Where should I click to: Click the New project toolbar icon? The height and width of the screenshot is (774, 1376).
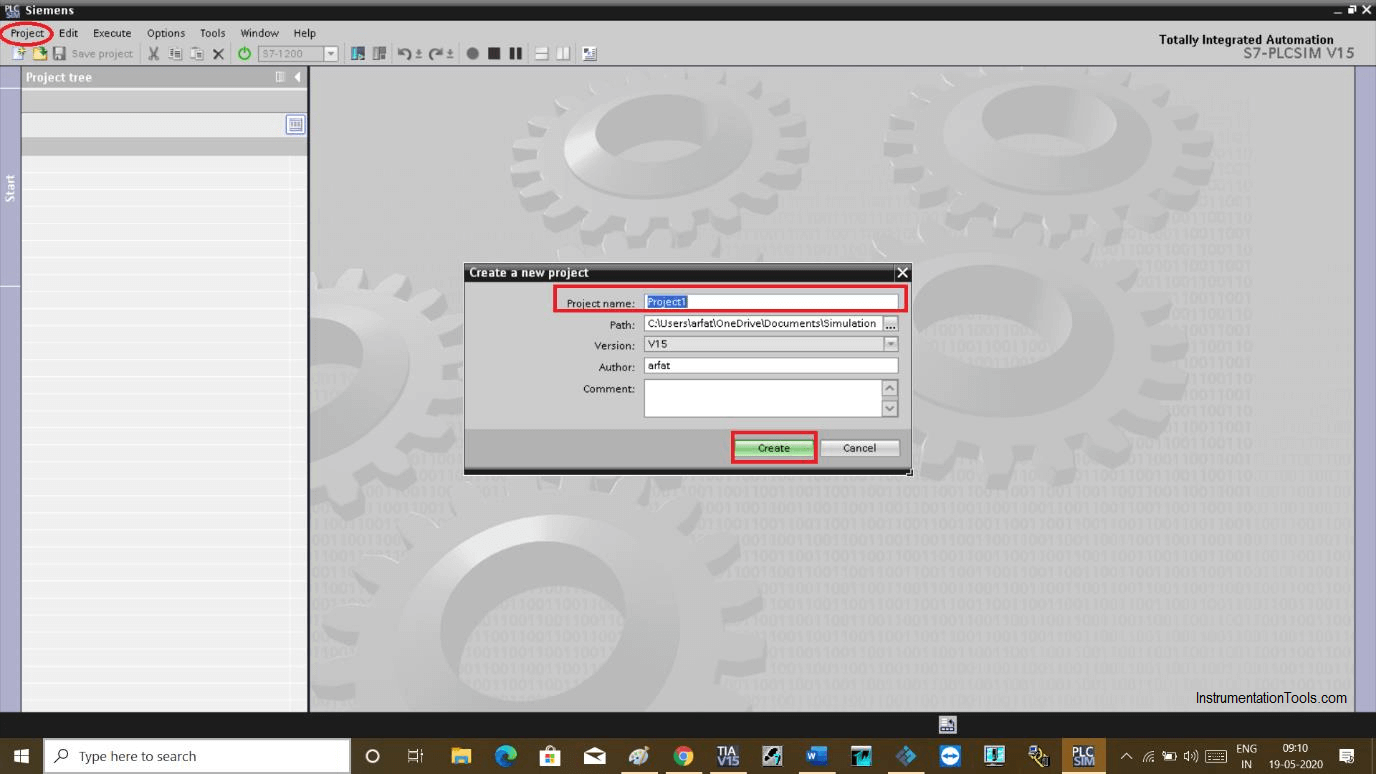(18, 54)
